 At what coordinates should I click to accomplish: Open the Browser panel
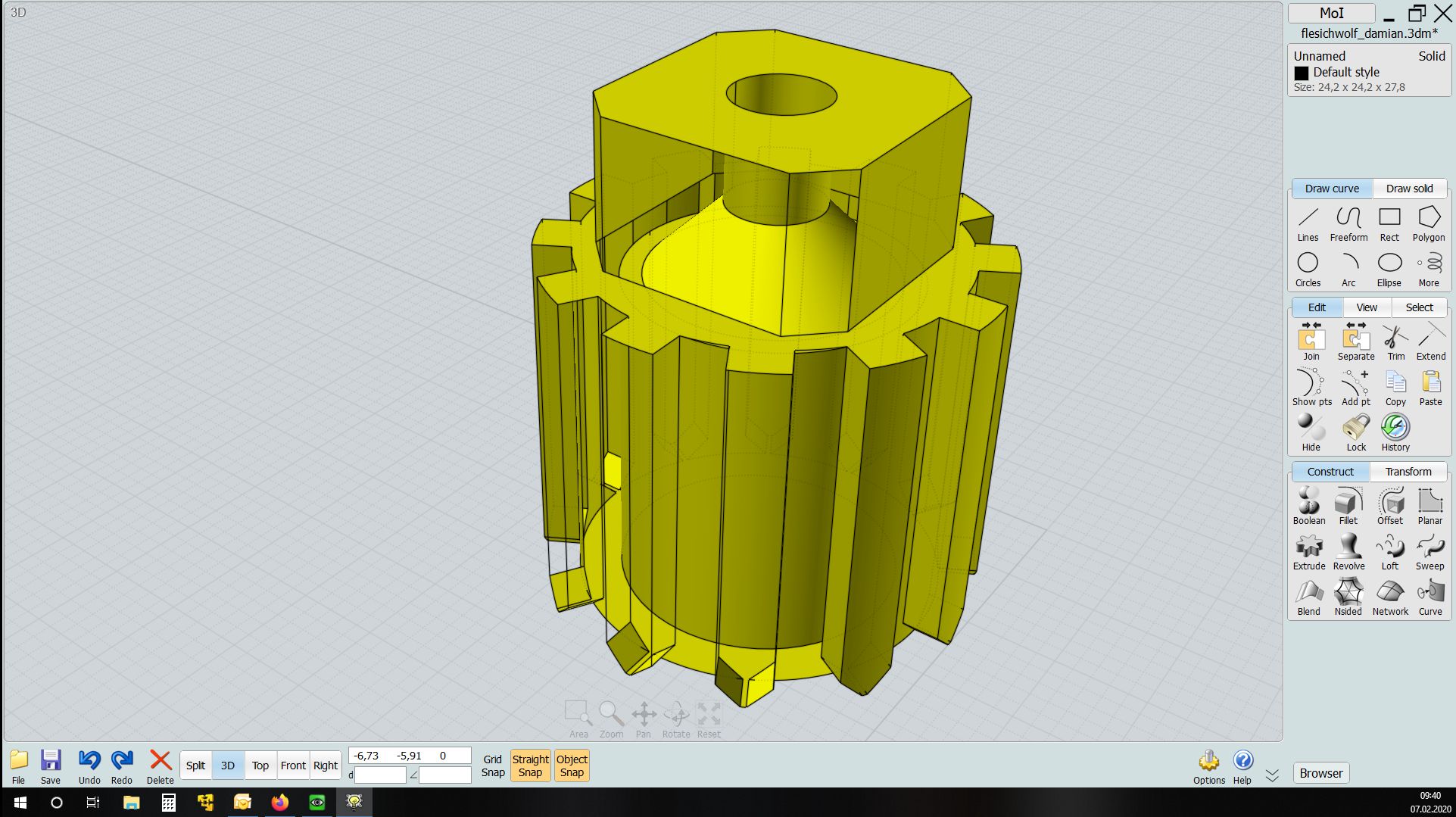1320,773
